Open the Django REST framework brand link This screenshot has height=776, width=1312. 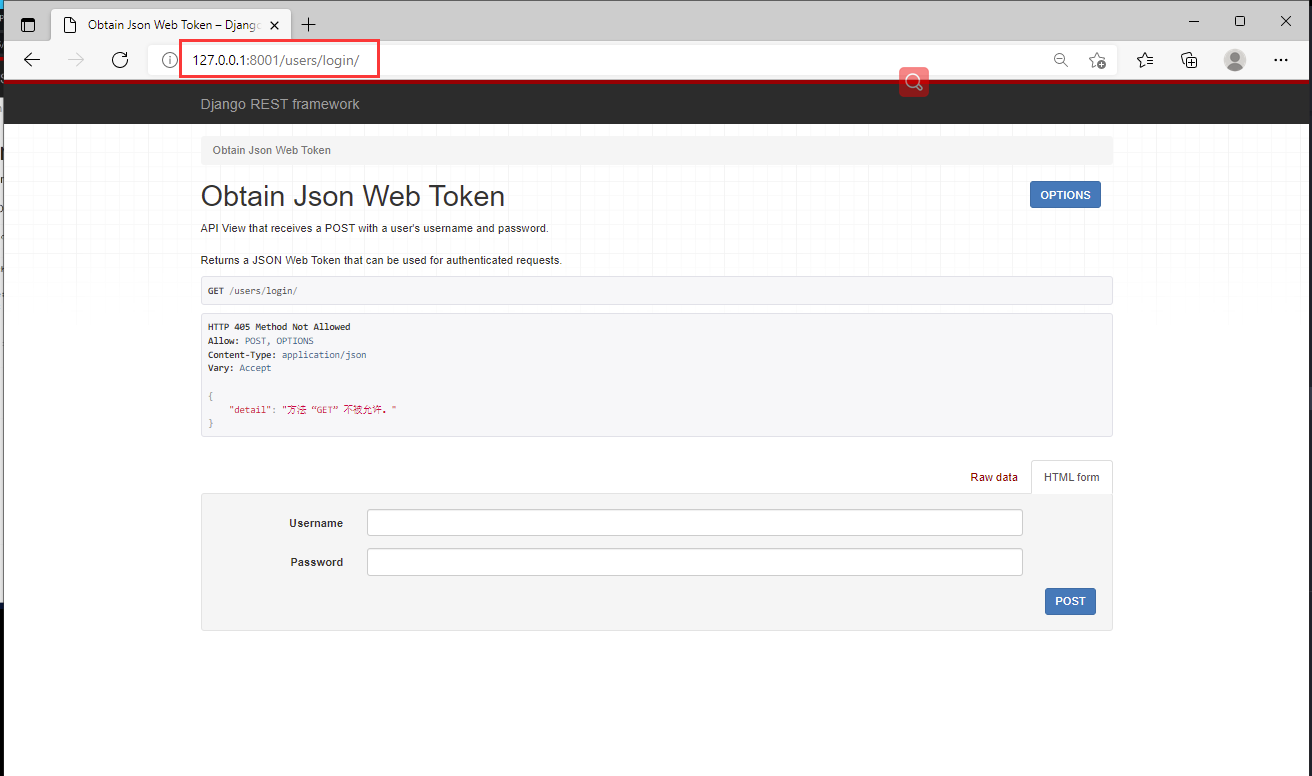pos(280,104)
